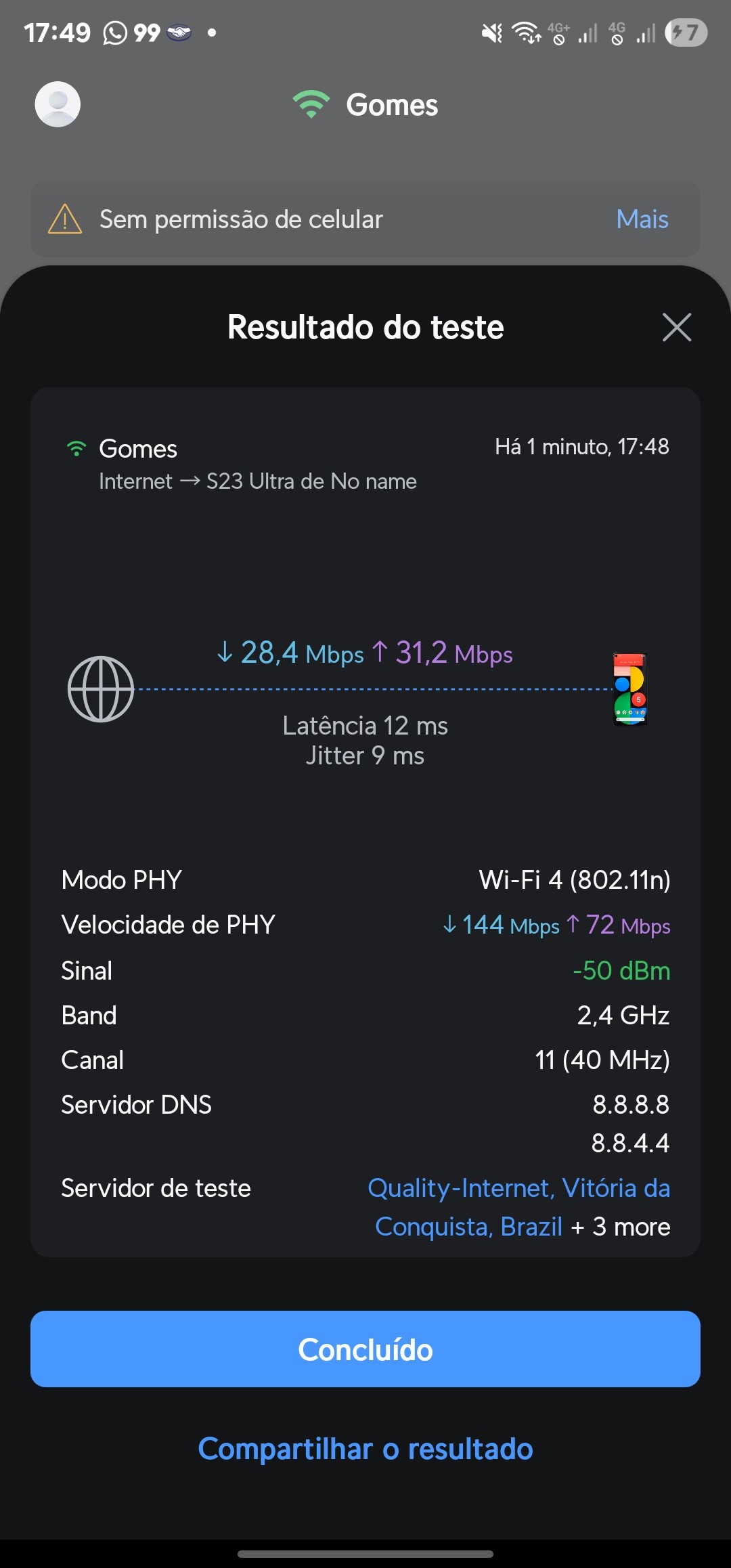Image resolution: width=731 pixels, height=1568 pixels.
Task: Tap the globe internet icon
Action: tap(101, 689)
